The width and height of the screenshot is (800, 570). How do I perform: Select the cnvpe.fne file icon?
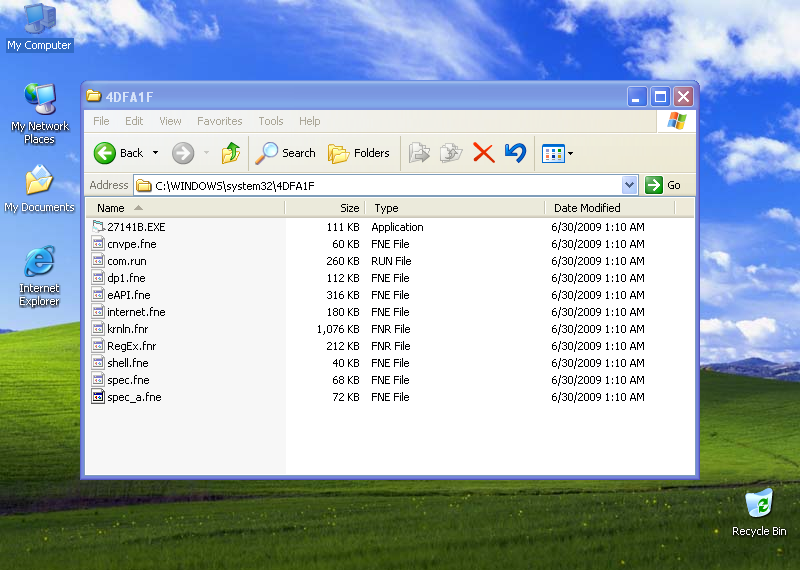[98, 243]
